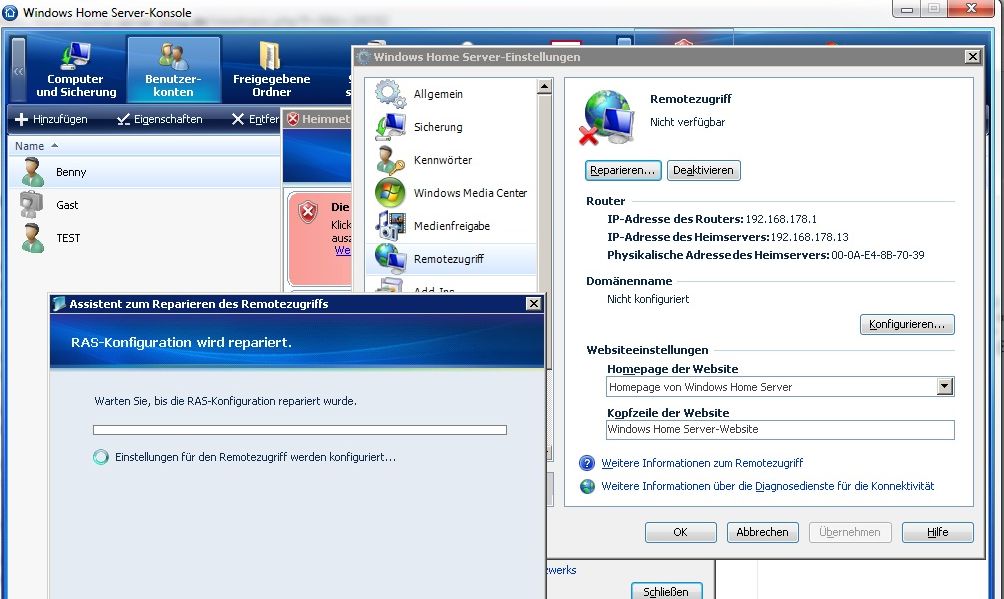Click the red shield warning icon

[308, 211]
